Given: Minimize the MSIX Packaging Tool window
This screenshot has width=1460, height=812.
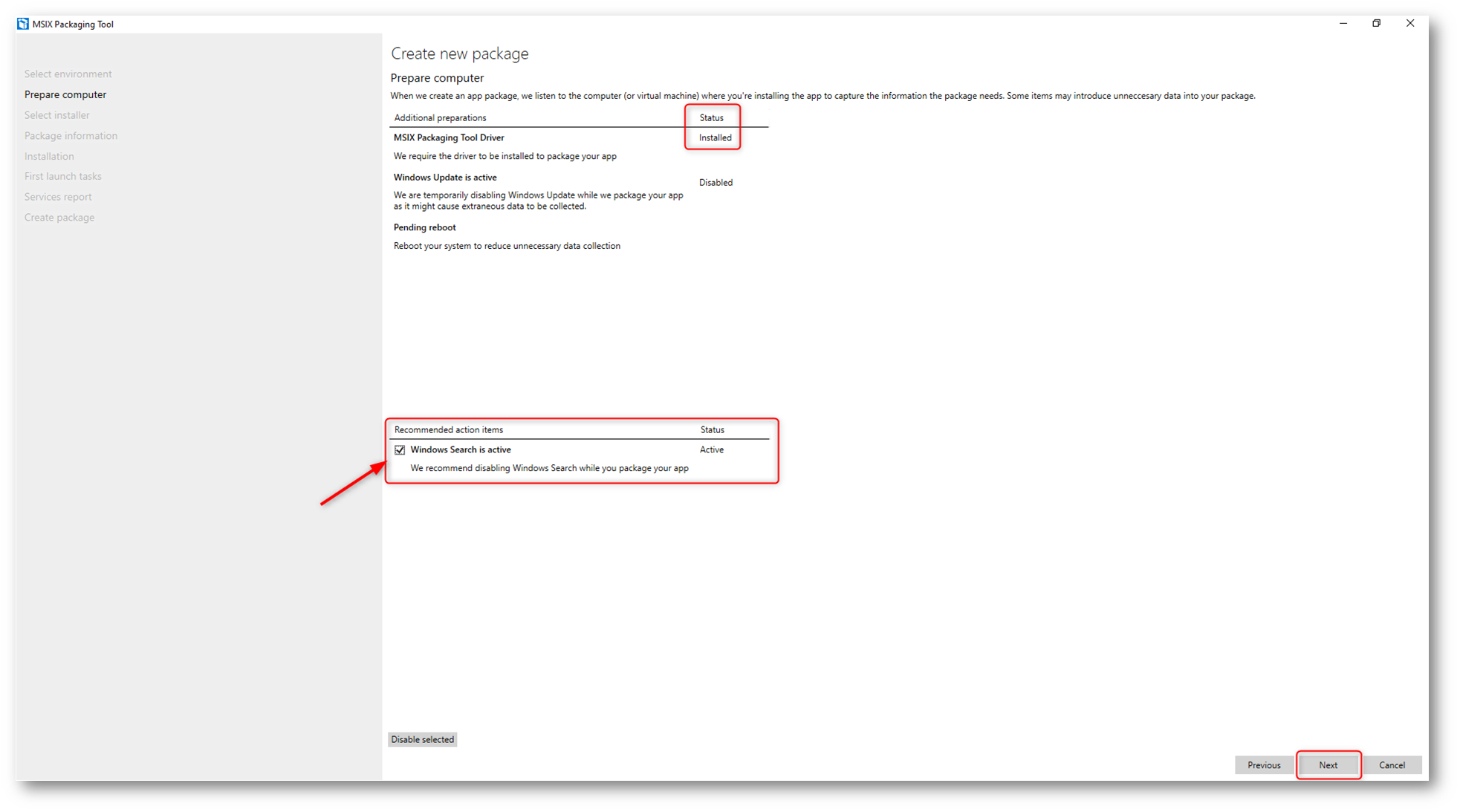Looking at the screenshot, I should [x=1343, y=24].
